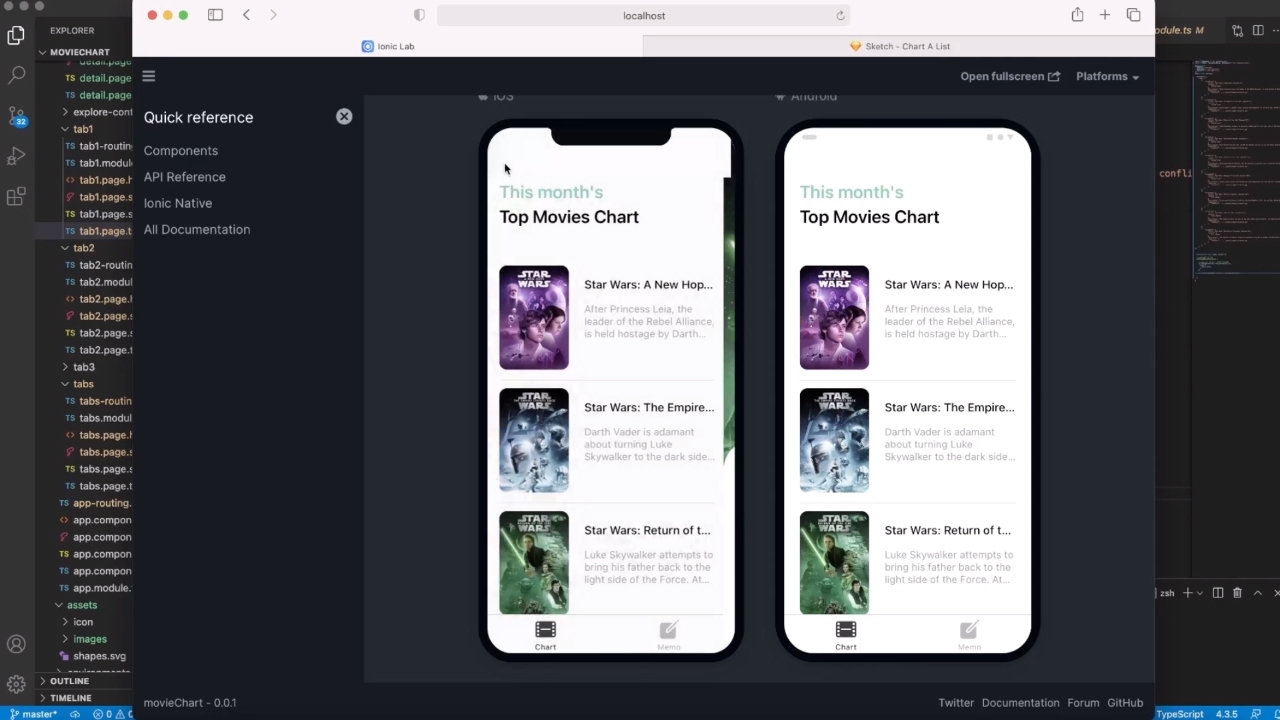
Task: Show Safari tab overview
Action: [x=1133, y=15]
